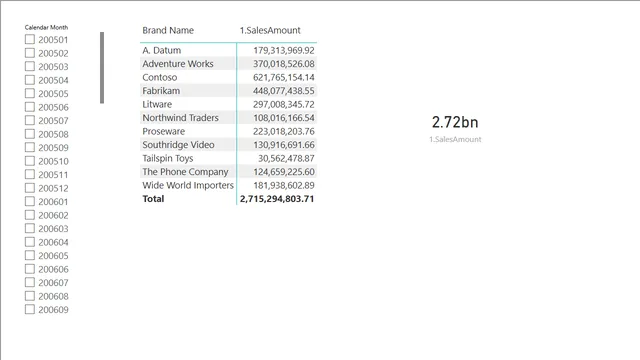Check the 200509 box
The width and height of the screenshot is (640, 360).
pyautogui.click(x=30, y=147)
